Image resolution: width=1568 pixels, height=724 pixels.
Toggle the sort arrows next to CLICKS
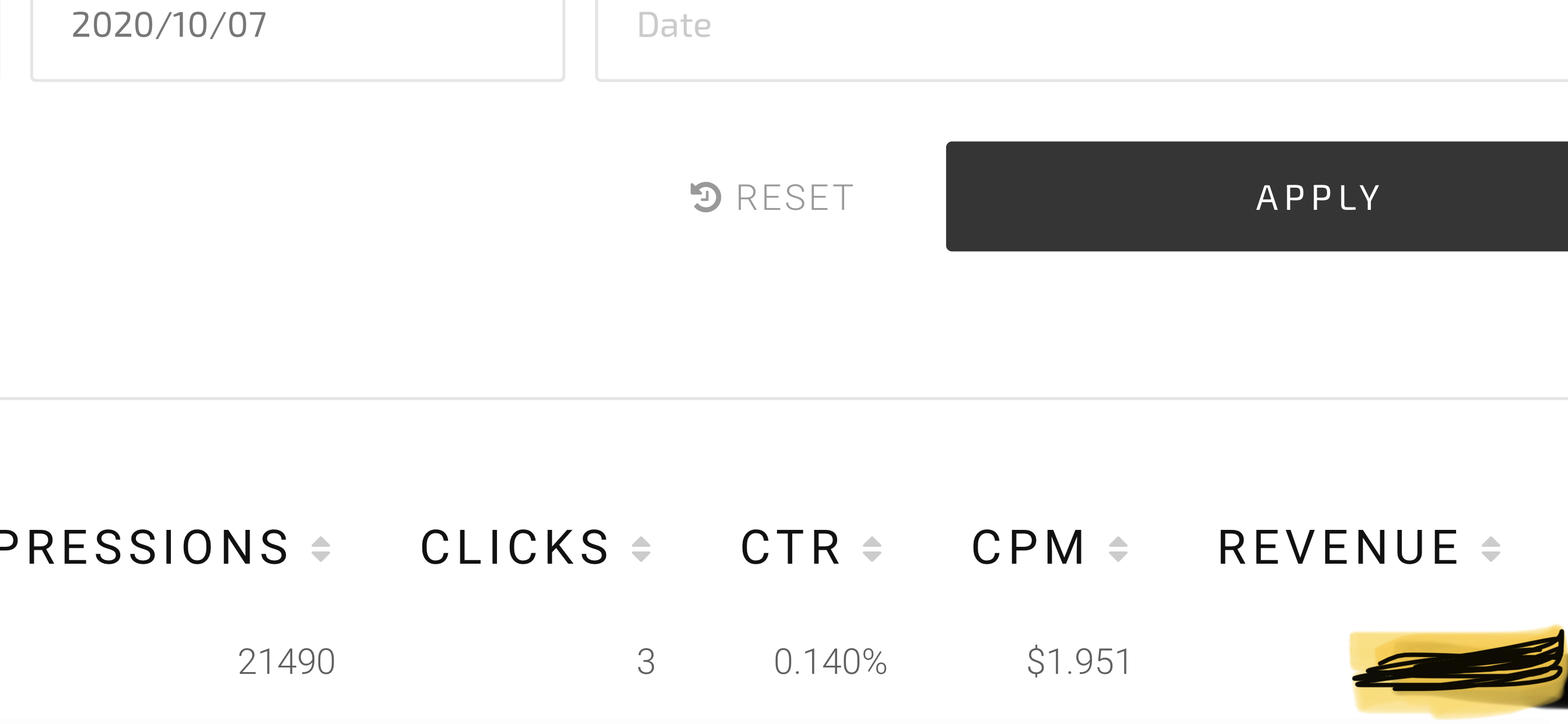pyautogui.click(x=641, y=549)
